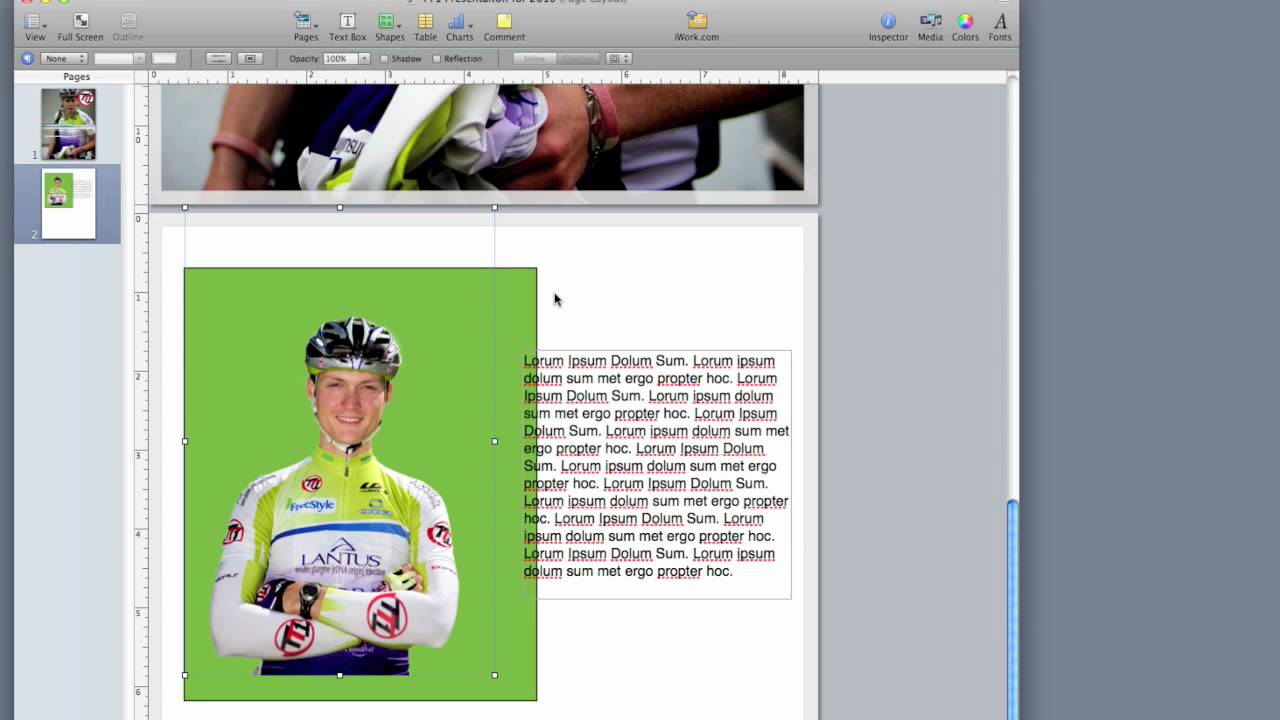Add a Comment note
The height and width of the screenshot is (720, 1280).
tap(504, 27)
